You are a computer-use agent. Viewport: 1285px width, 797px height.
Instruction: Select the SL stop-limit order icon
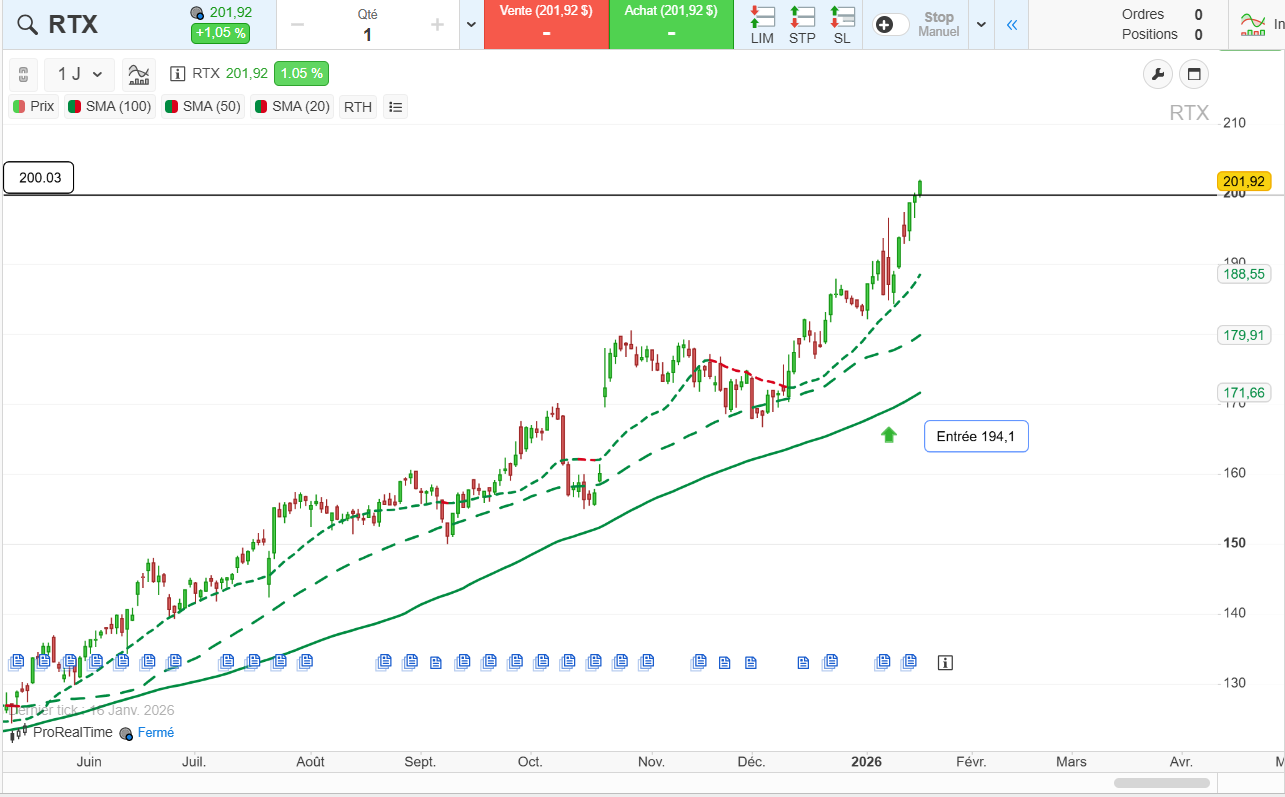(x=842, y=25)
